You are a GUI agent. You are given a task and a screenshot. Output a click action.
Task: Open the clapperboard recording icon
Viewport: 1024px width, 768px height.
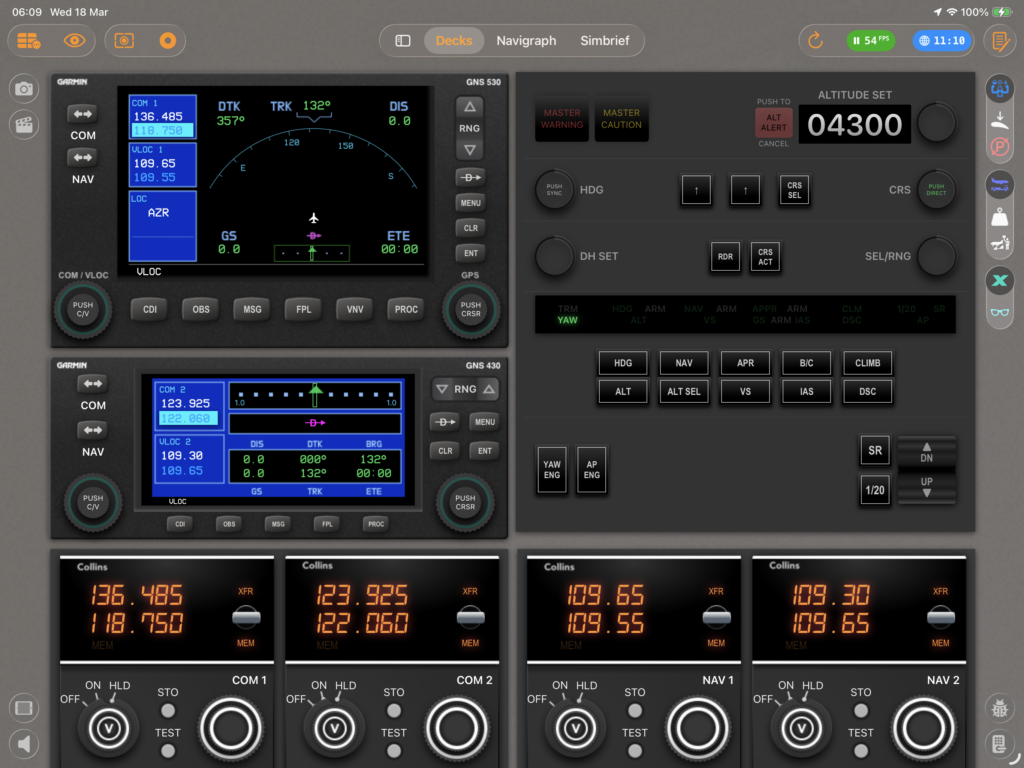(x=24, y=124)
